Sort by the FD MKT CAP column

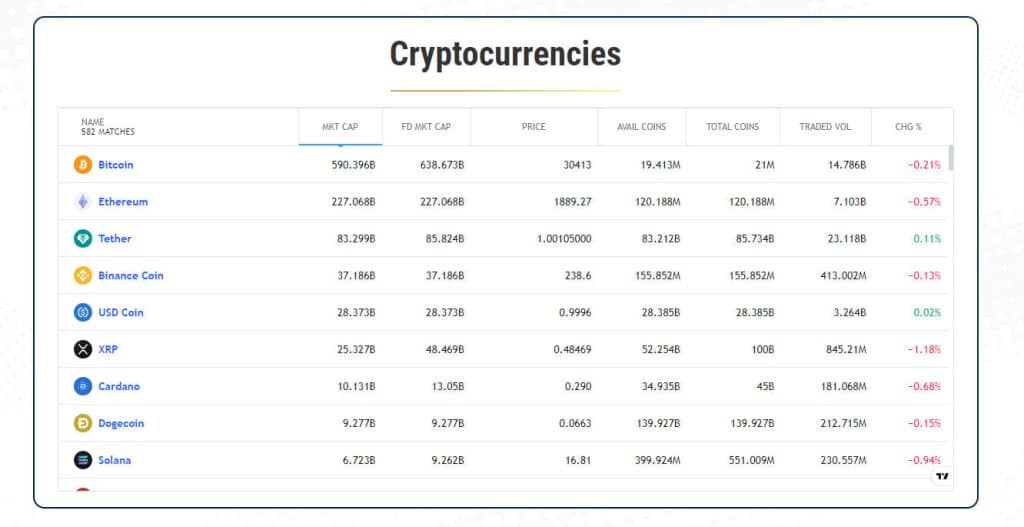click(x=426, y=127)
